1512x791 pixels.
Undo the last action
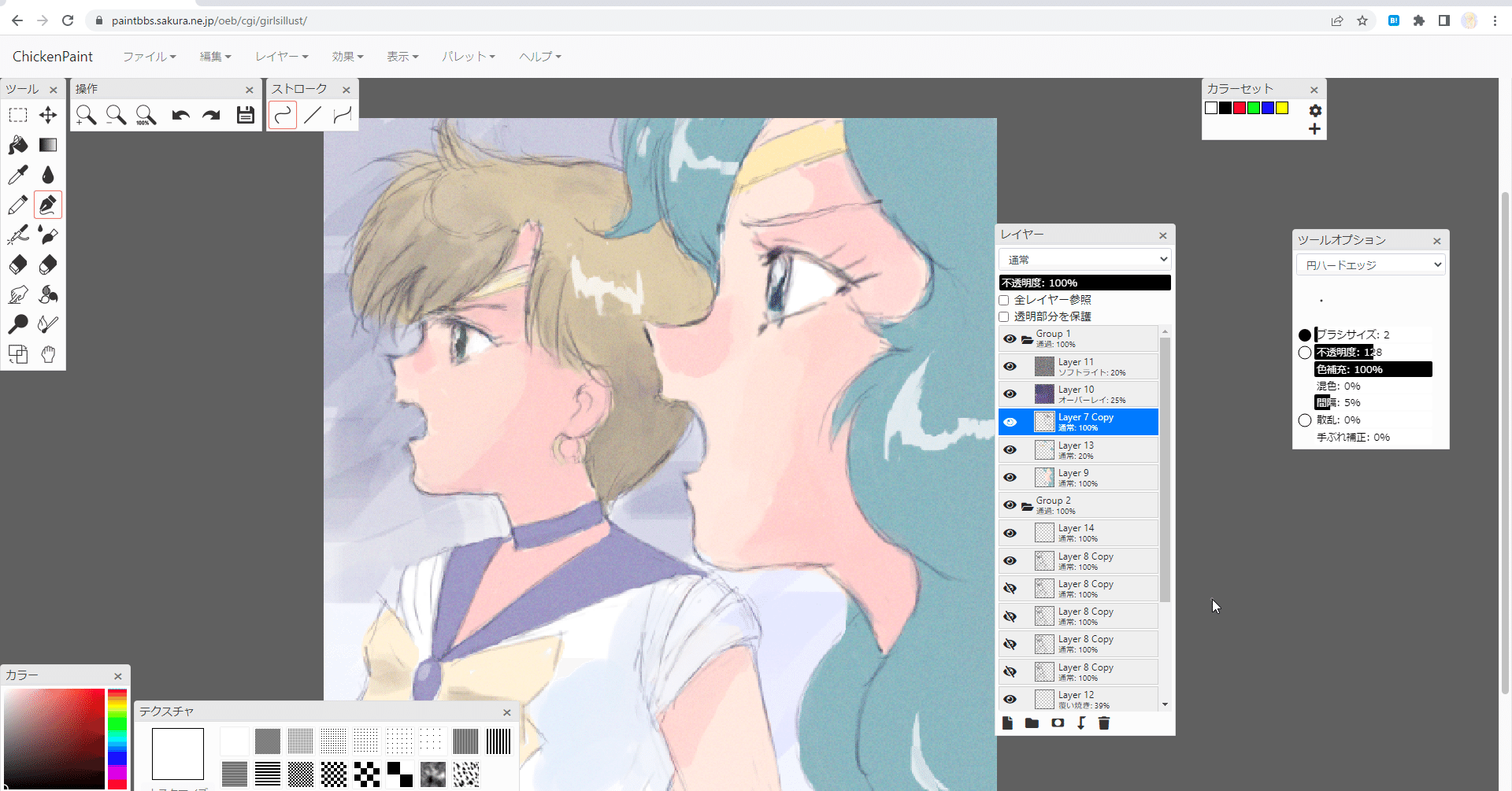click(x=180, y=116)
